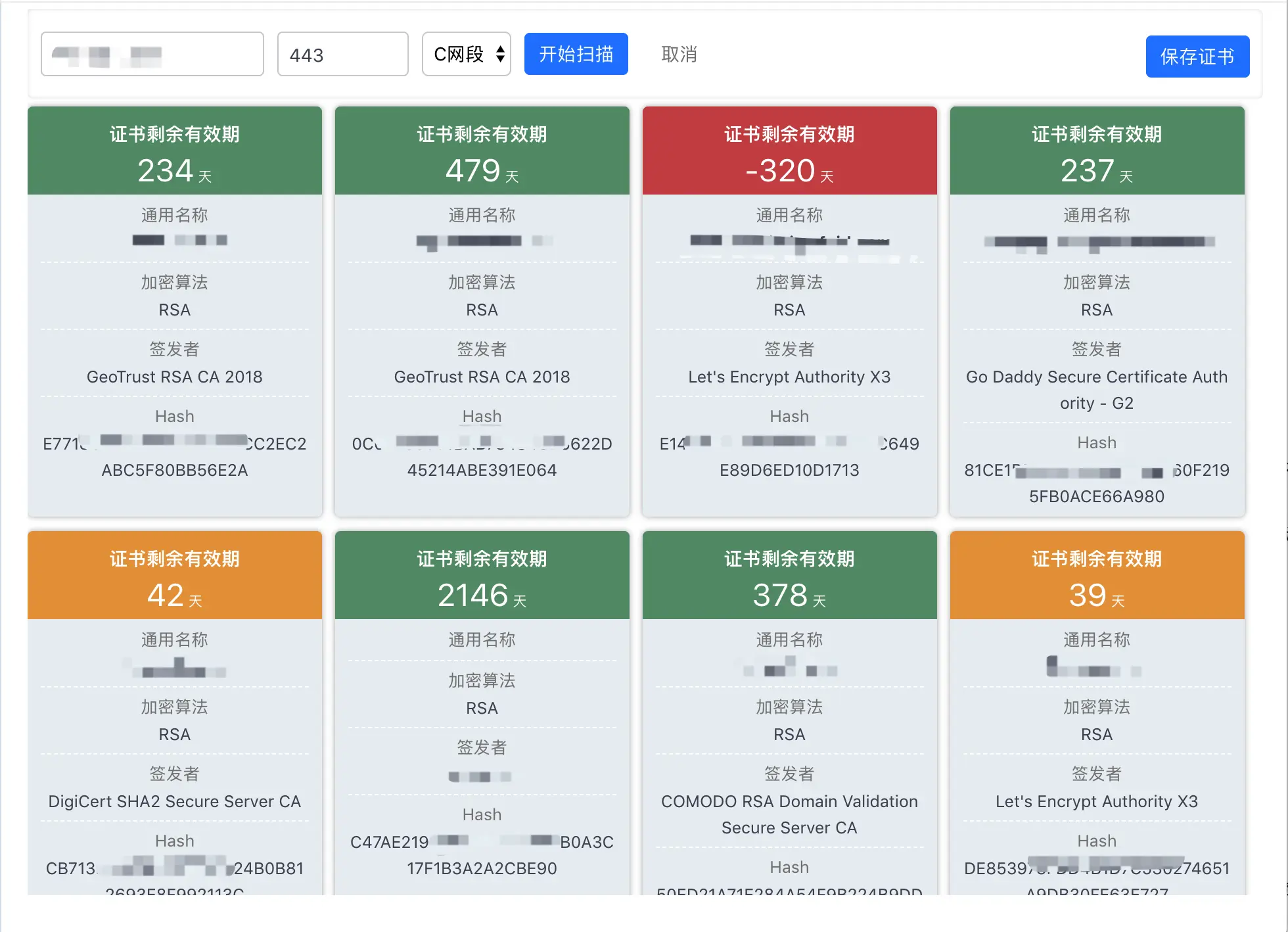This screenshot has height=932, width=1288.
Task: Click the 开始扫描 start scan button
Action: [576, 54]
